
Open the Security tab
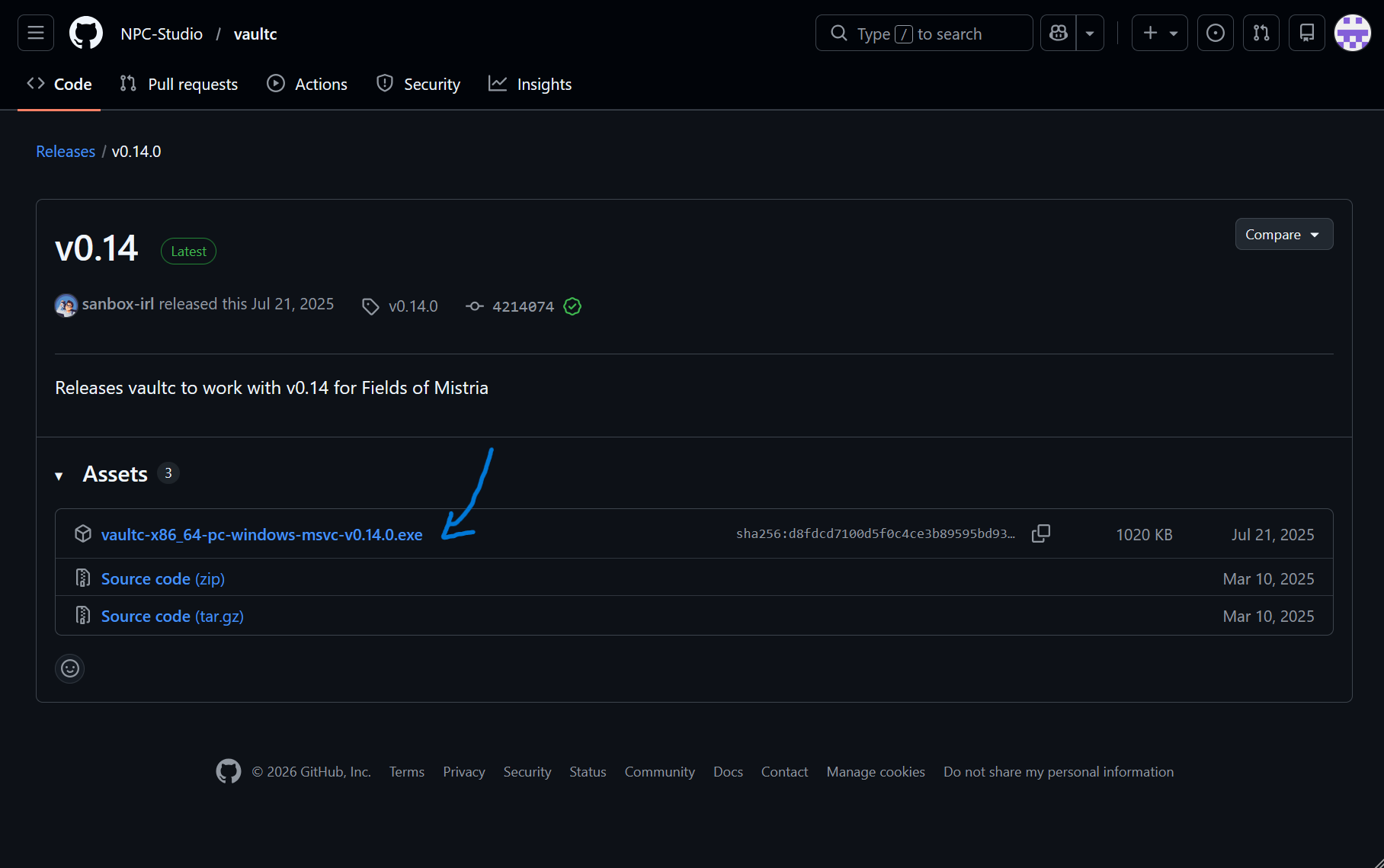(x=418, y=85)
